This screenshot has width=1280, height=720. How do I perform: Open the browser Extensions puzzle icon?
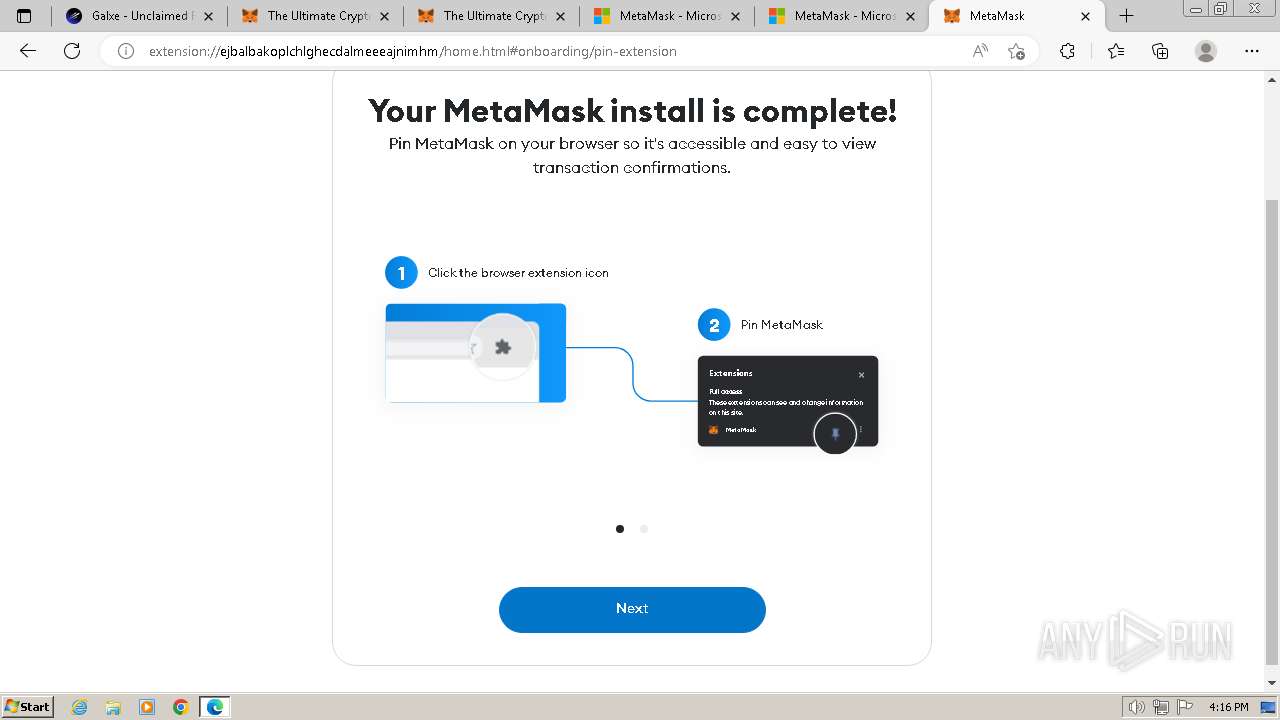[1067, 51]
